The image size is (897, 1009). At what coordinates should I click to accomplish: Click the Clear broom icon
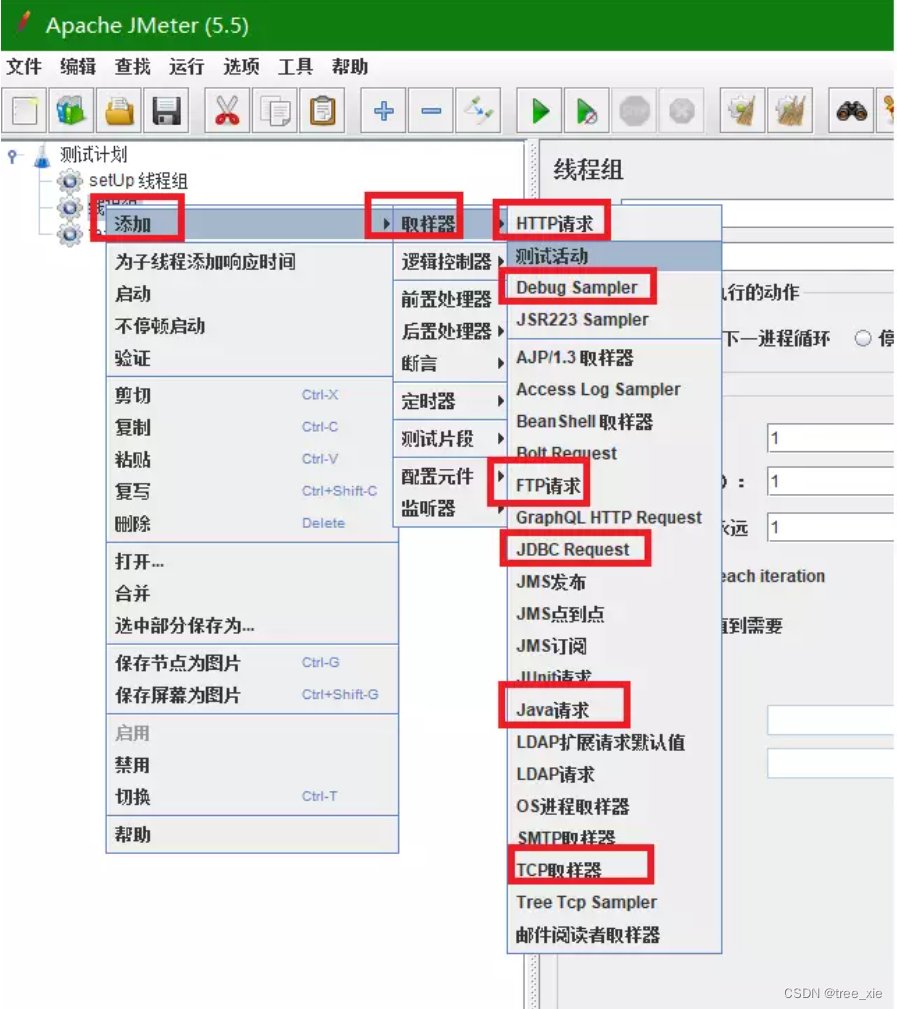pos(743,111)
